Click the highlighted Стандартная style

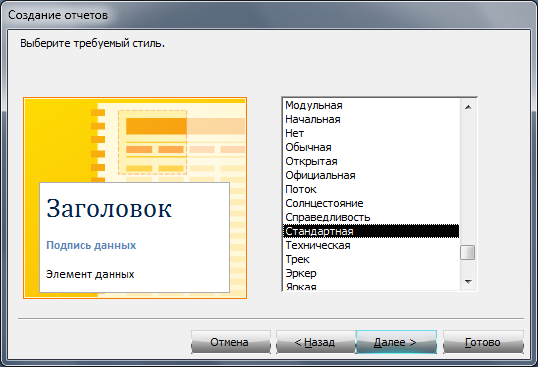coord(371,231)
